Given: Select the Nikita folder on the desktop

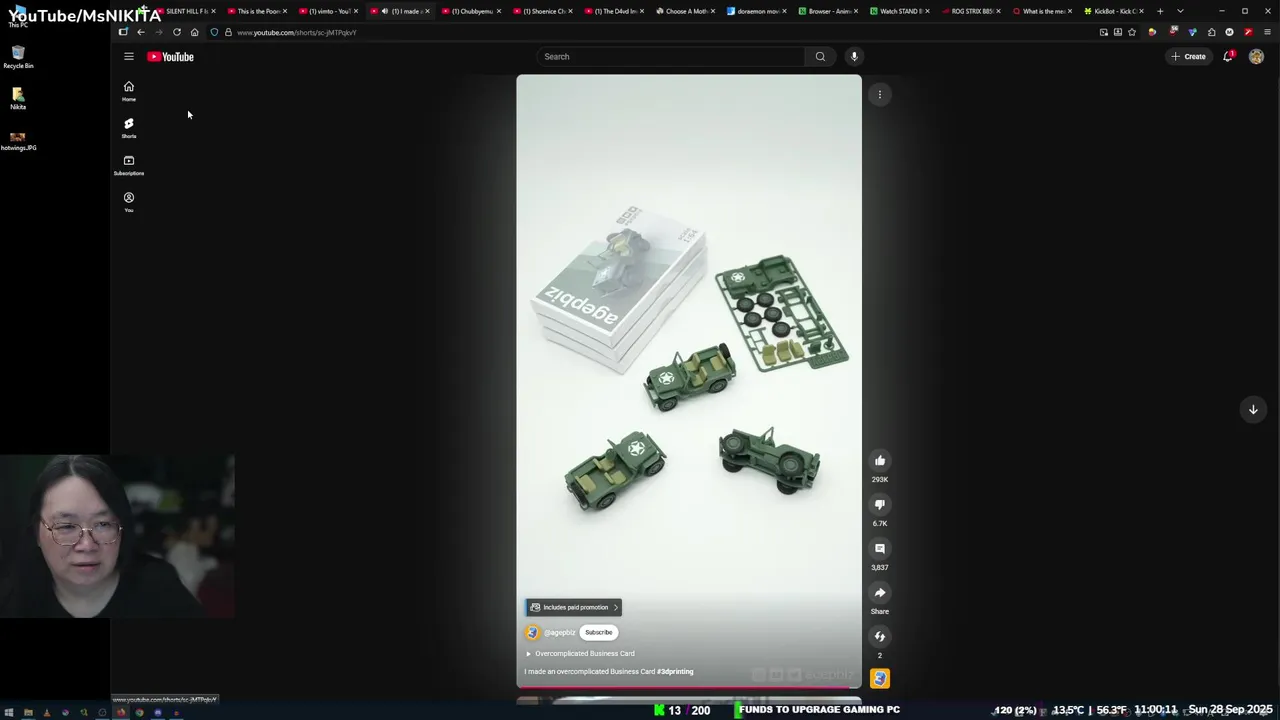Looking at the screenshot, I should [18, 98].
